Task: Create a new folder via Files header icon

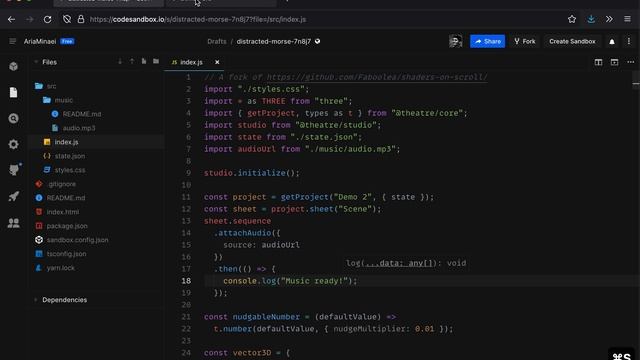Action: pos(156,62)
